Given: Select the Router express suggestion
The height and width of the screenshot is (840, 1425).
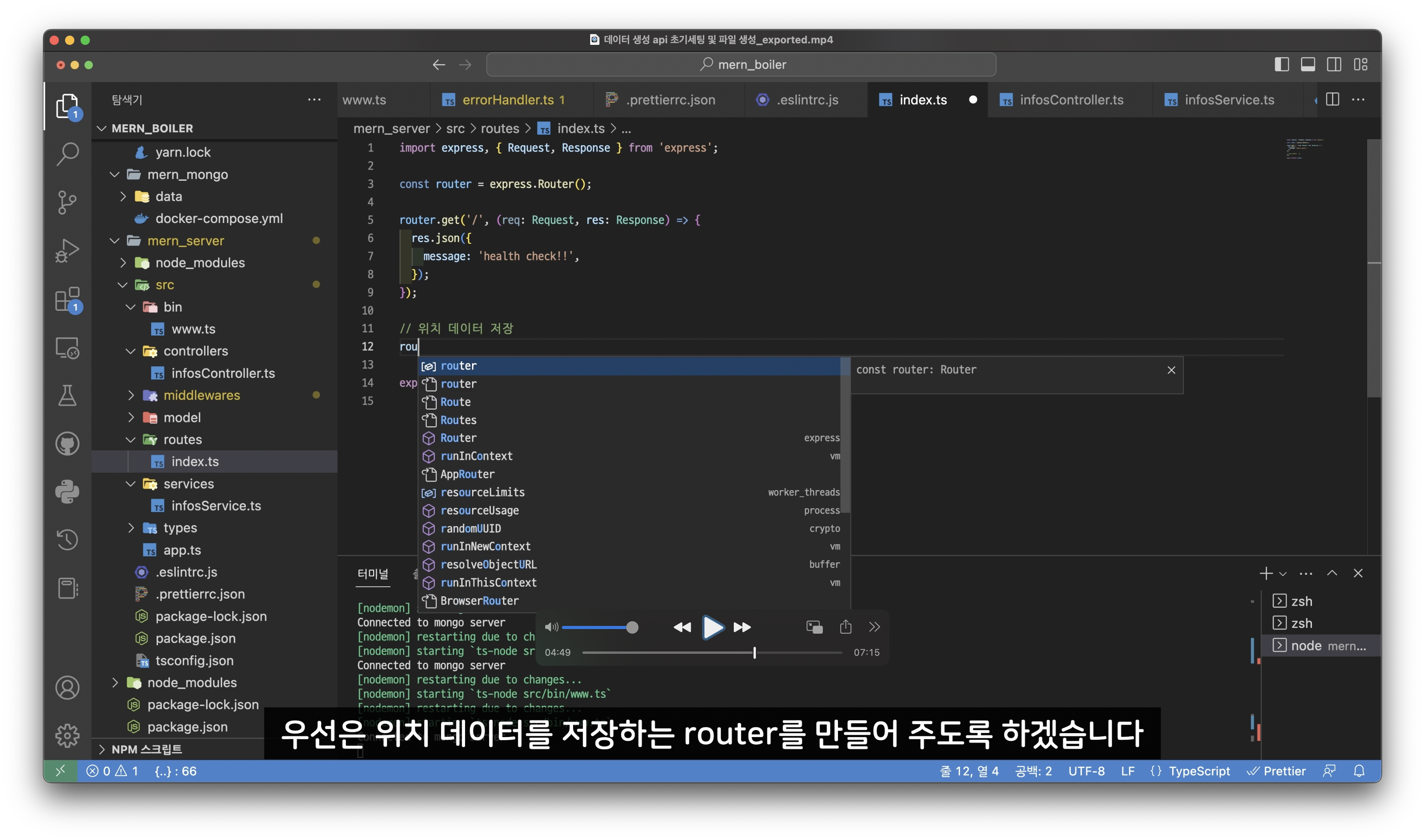Looking at the screenshot, I should (x=630, y=438).
